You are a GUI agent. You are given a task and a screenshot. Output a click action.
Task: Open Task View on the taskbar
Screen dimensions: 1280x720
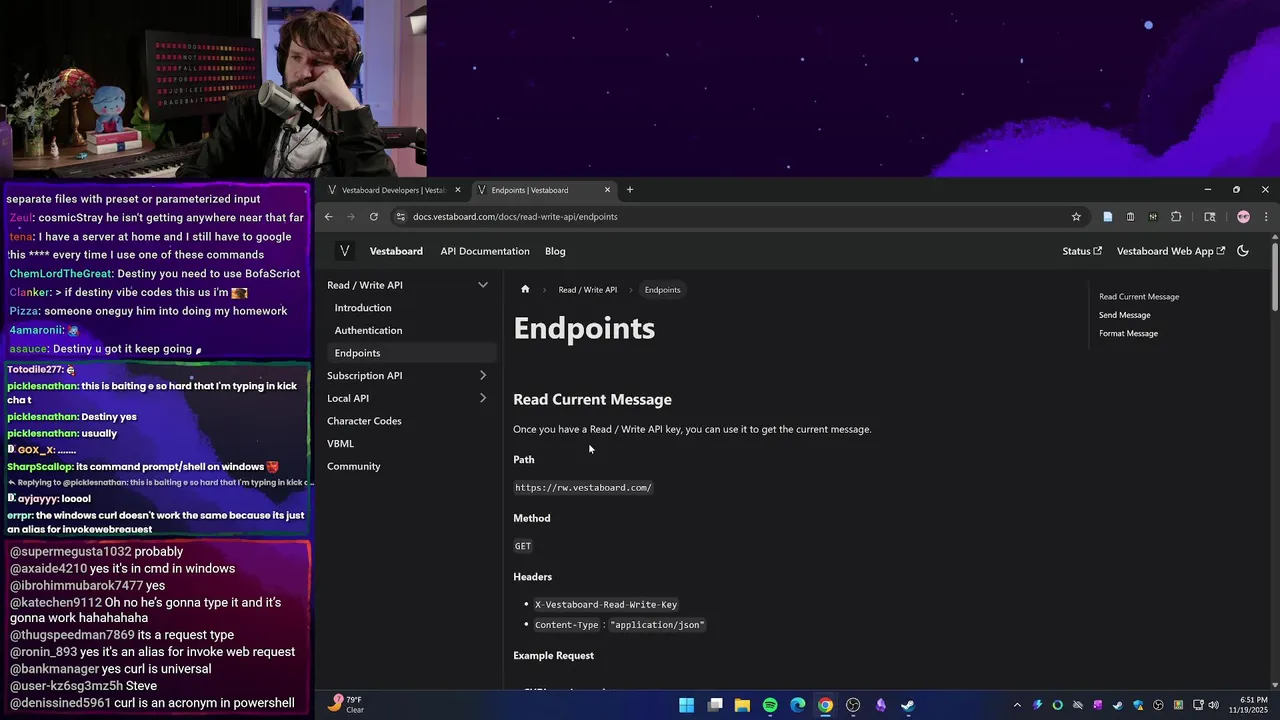click(x=715, y=705)
